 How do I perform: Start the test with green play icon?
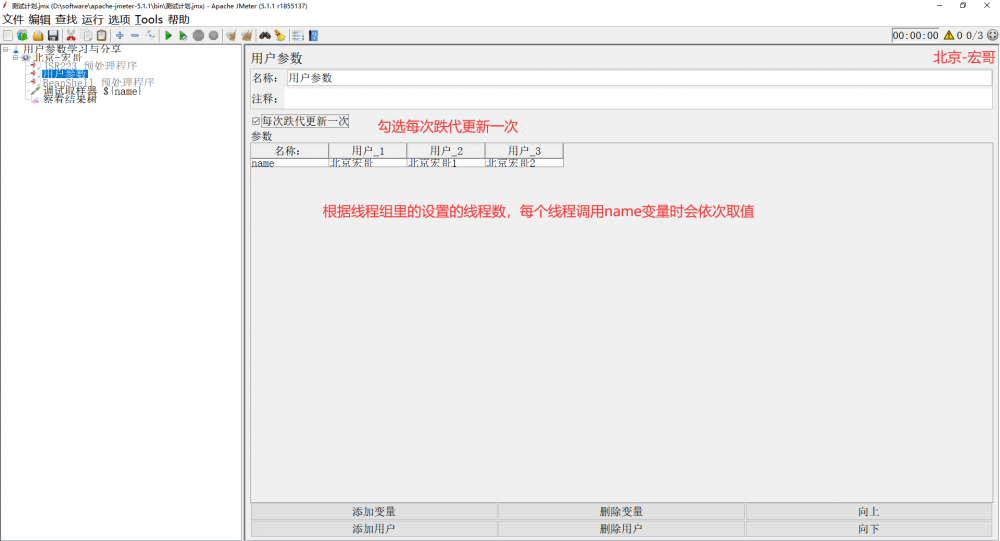click(x=168, y=36)
